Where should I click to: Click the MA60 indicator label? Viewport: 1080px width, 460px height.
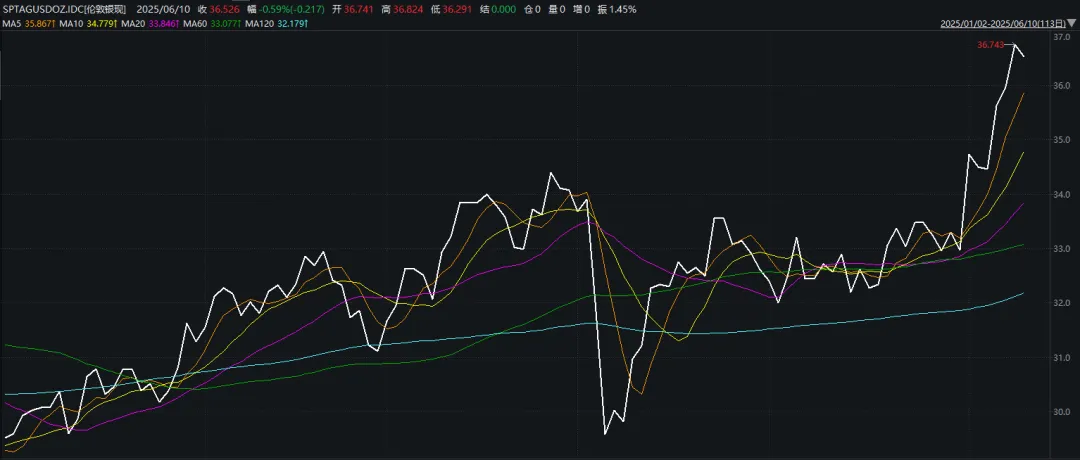[x=195, y=23]
